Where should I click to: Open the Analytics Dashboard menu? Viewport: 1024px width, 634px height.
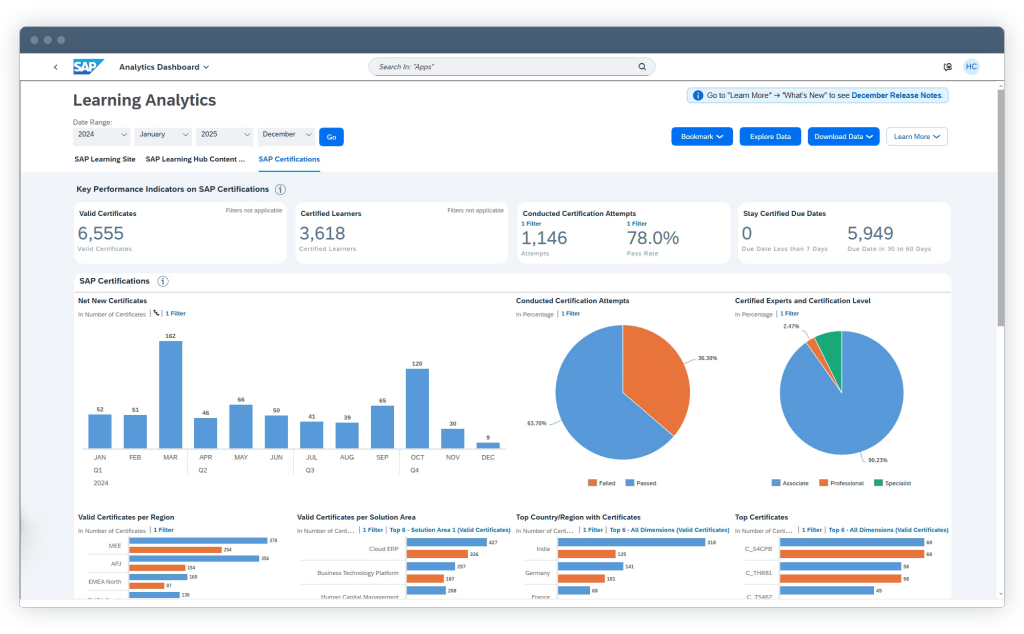point(164,67)
